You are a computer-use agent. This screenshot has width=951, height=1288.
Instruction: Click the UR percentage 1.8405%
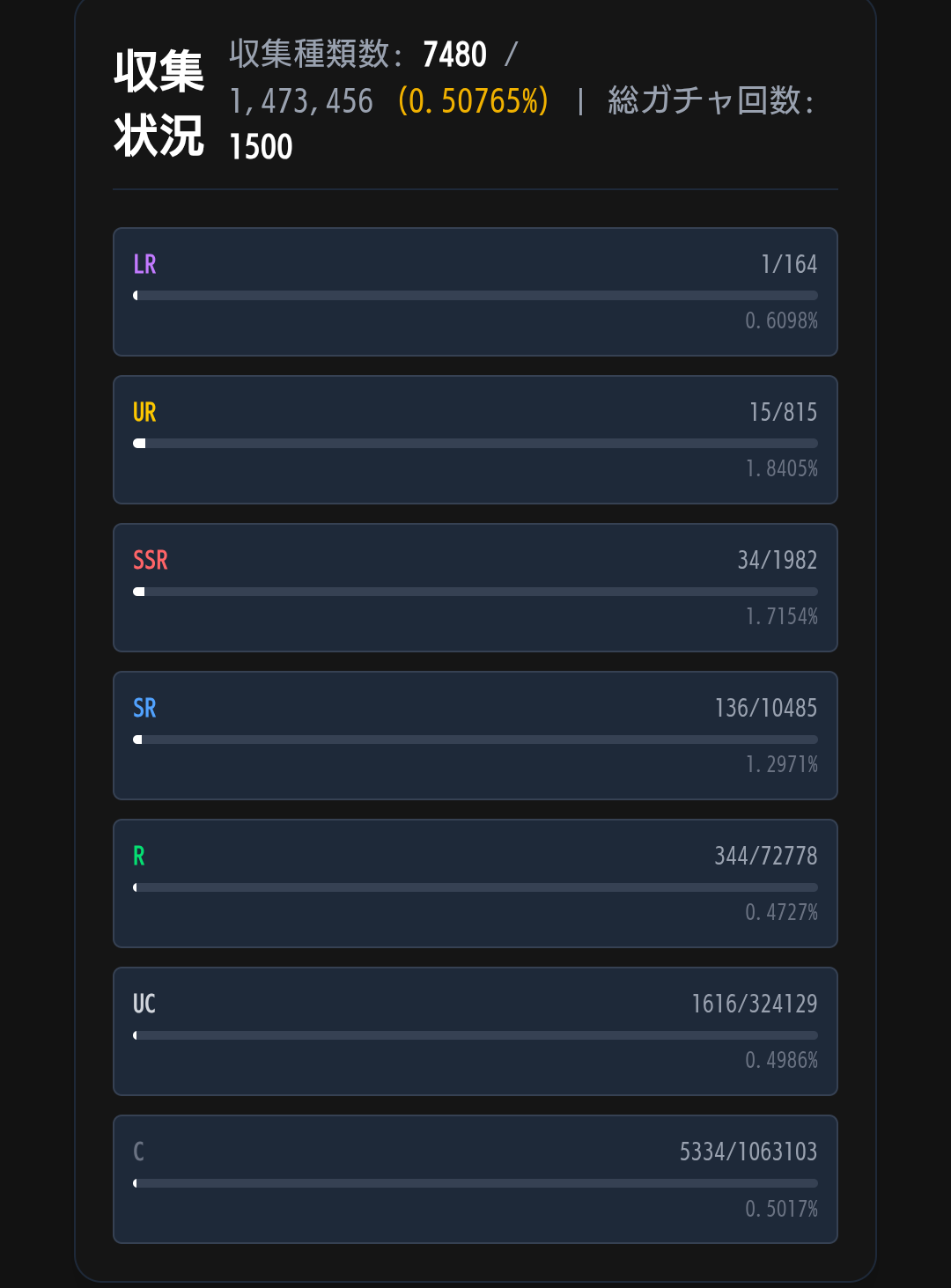coord(782,468)
